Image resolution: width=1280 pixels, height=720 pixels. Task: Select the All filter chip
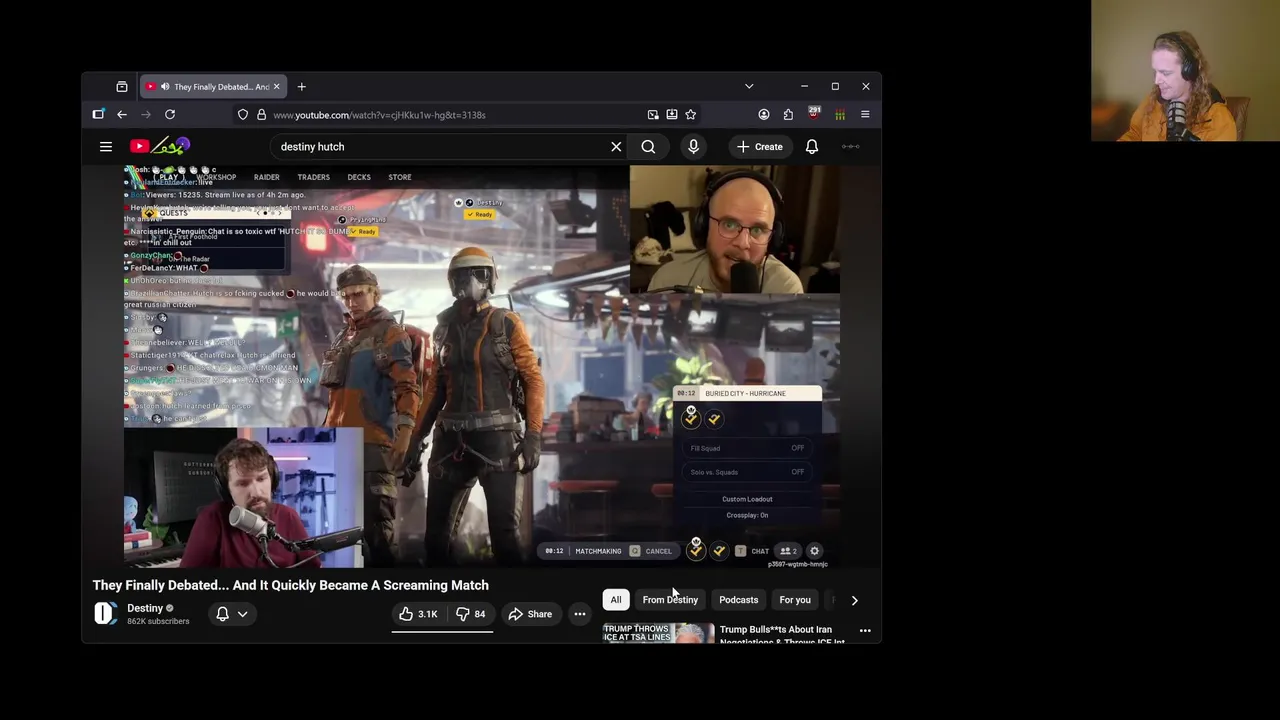pyautogui.click(x=616, y=600)
